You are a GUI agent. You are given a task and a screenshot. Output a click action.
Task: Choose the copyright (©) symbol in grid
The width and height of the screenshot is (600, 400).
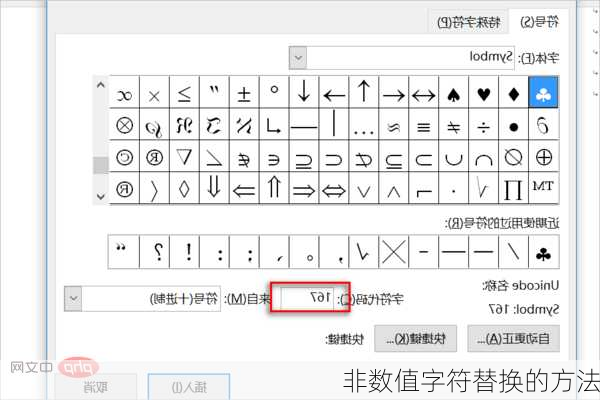tap(124, 157)
